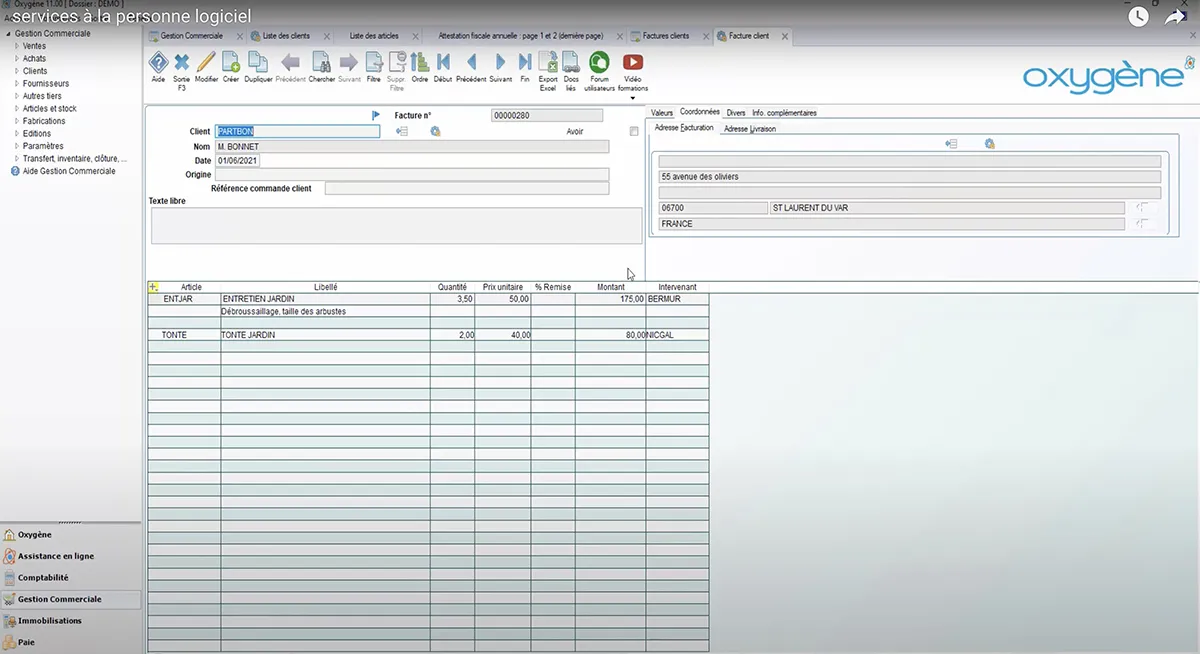Open the Vidéo formations dropdown arrow

point(633,98)
